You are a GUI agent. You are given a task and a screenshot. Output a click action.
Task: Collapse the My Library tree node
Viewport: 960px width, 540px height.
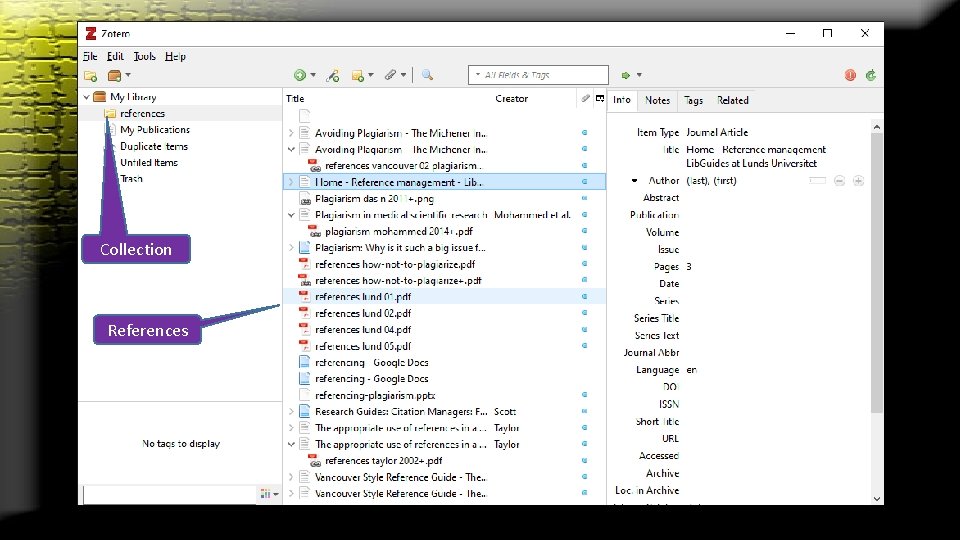click(87, 97)
